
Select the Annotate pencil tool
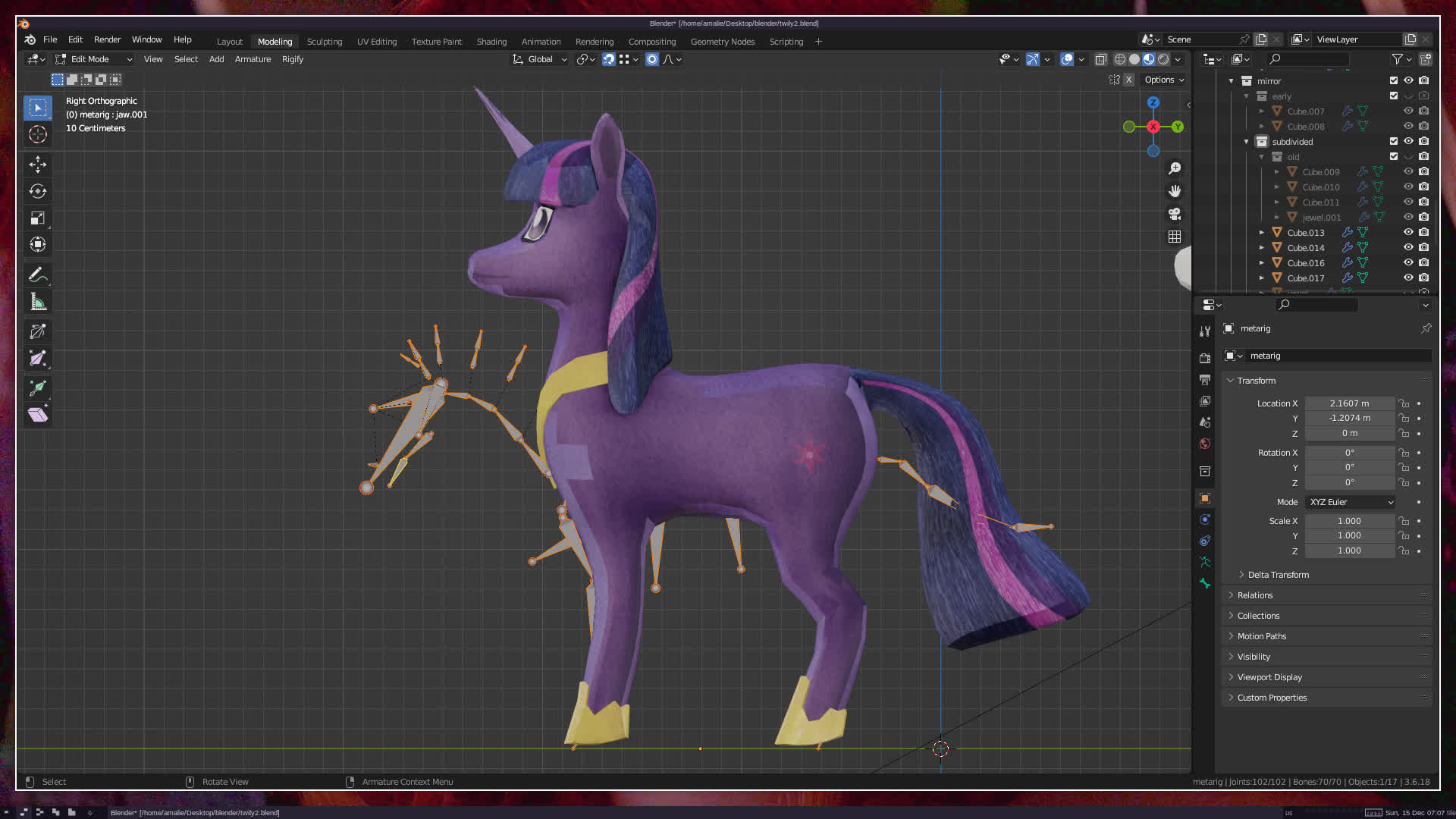(x=37, y=275)
